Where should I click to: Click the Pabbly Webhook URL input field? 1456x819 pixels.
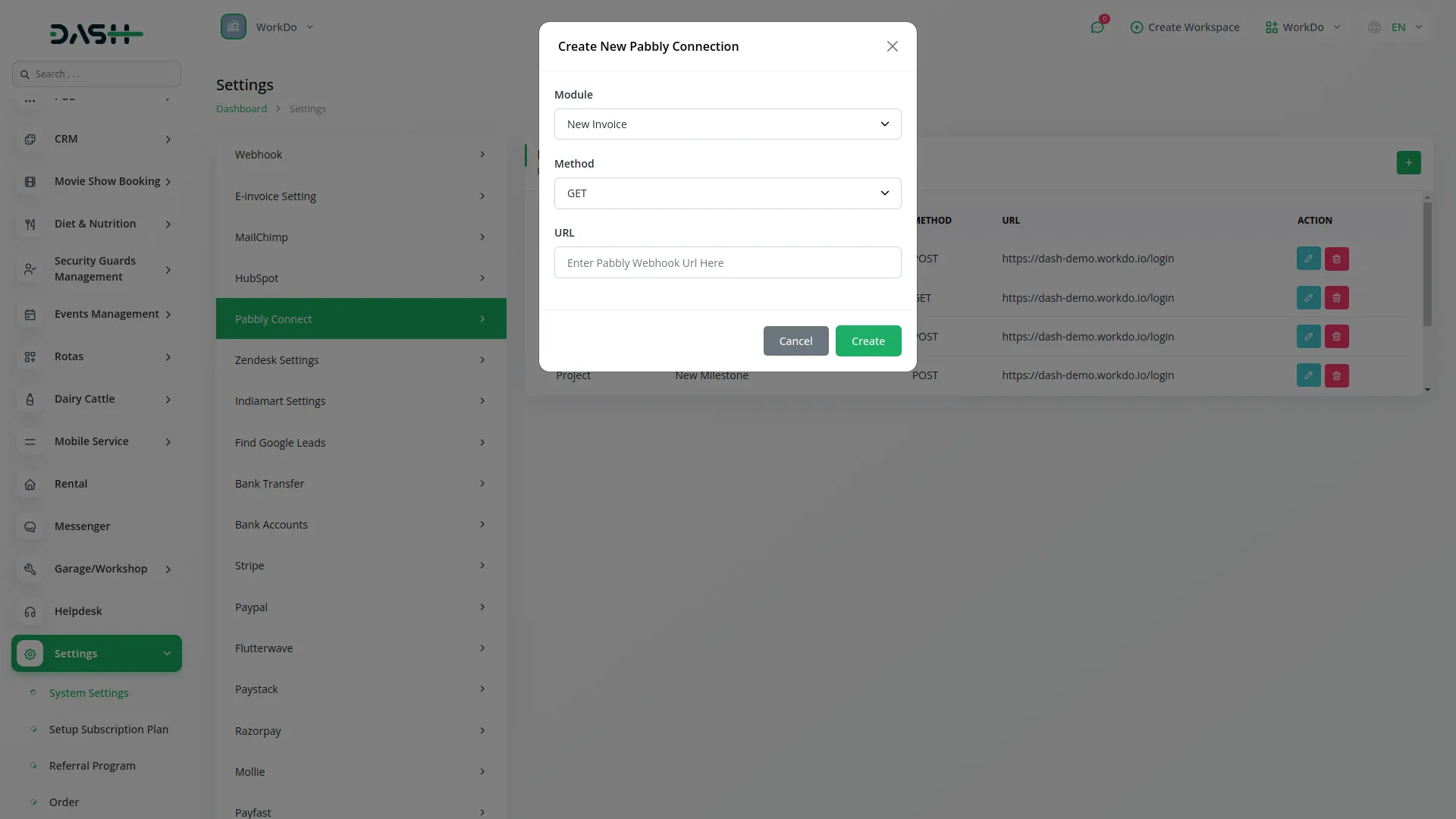pos(727,262)
